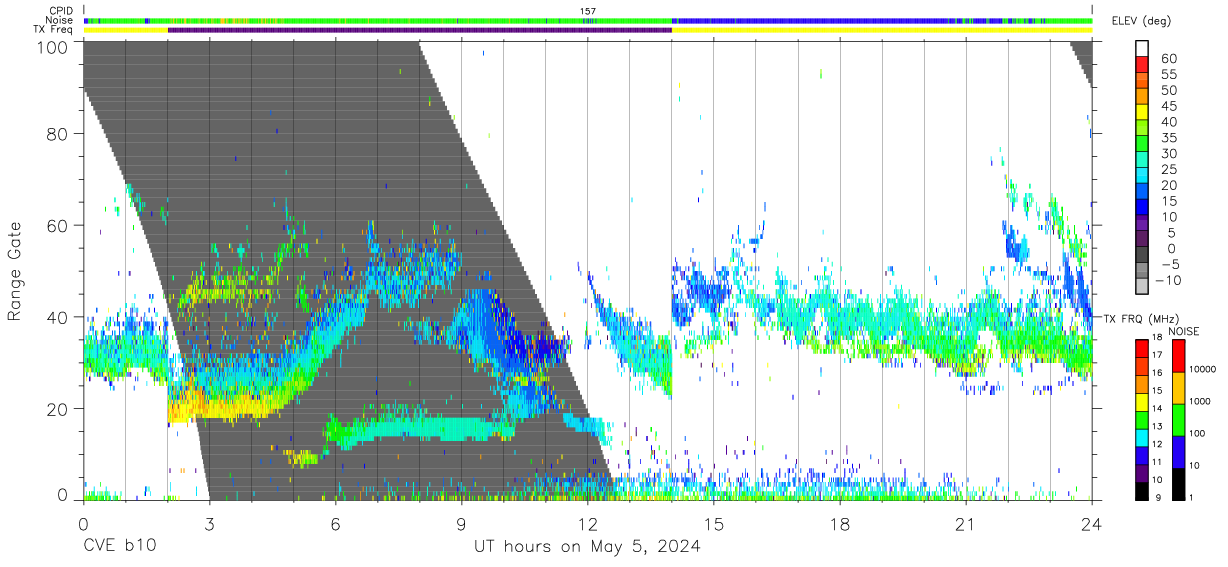1228x567 pixels.
Task: Click the 'CVE b10' radar beam label
Action: pyautogui.click(x=119, y=547)
